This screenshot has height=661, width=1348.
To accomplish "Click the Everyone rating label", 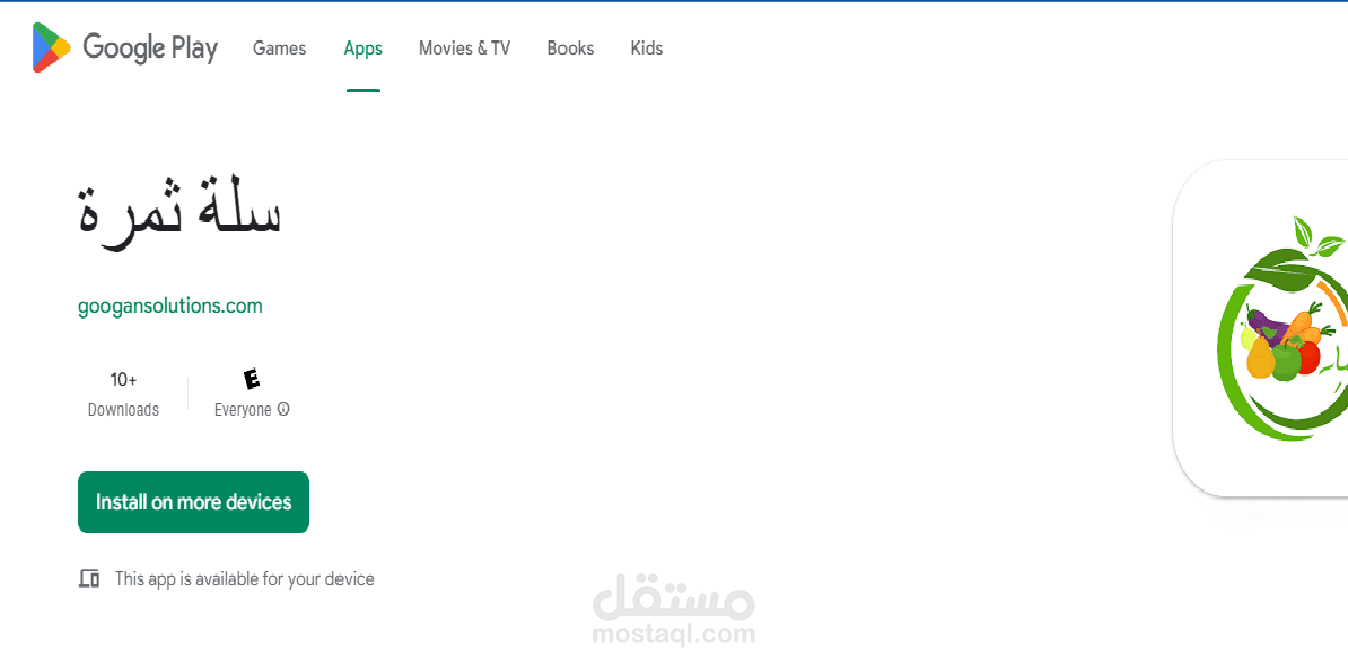I will 243,410.
